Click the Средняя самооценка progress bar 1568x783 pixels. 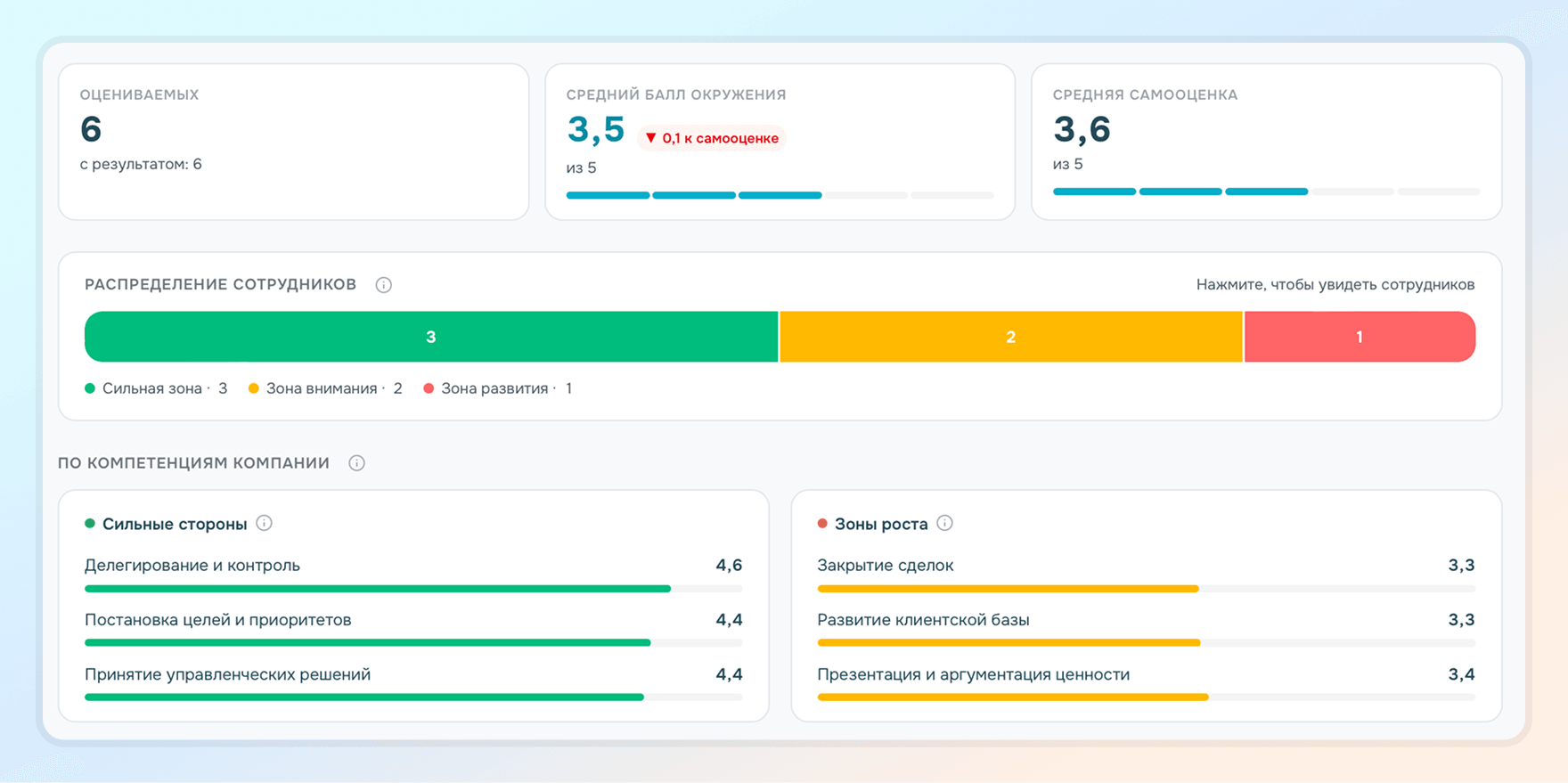point(1267,192)
